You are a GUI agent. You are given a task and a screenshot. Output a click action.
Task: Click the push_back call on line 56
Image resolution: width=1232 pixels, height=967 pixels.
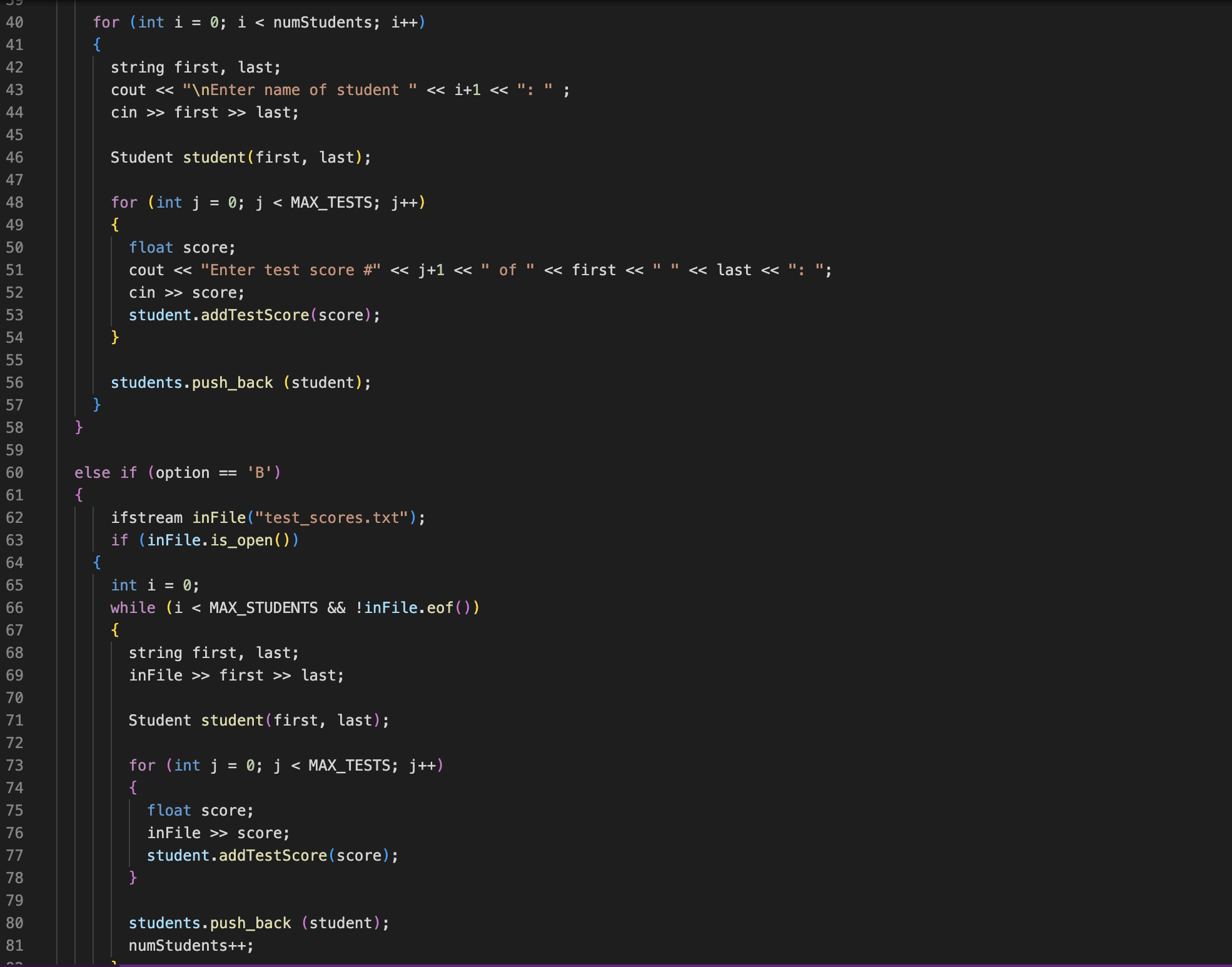pyautogui.click(x=231, y=382)
